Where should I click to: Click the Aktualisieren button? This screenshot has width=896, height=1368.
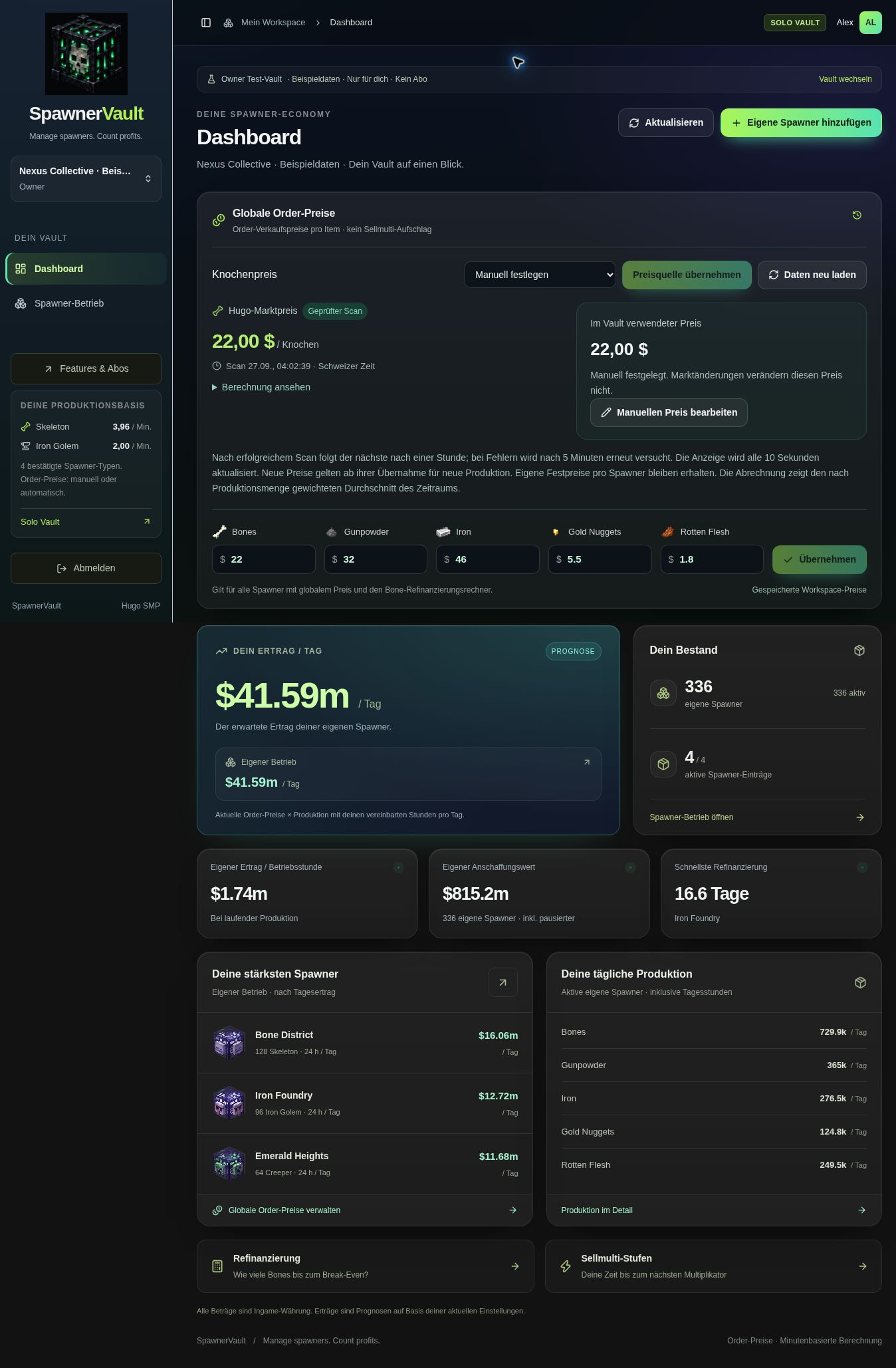coord(665,123)
